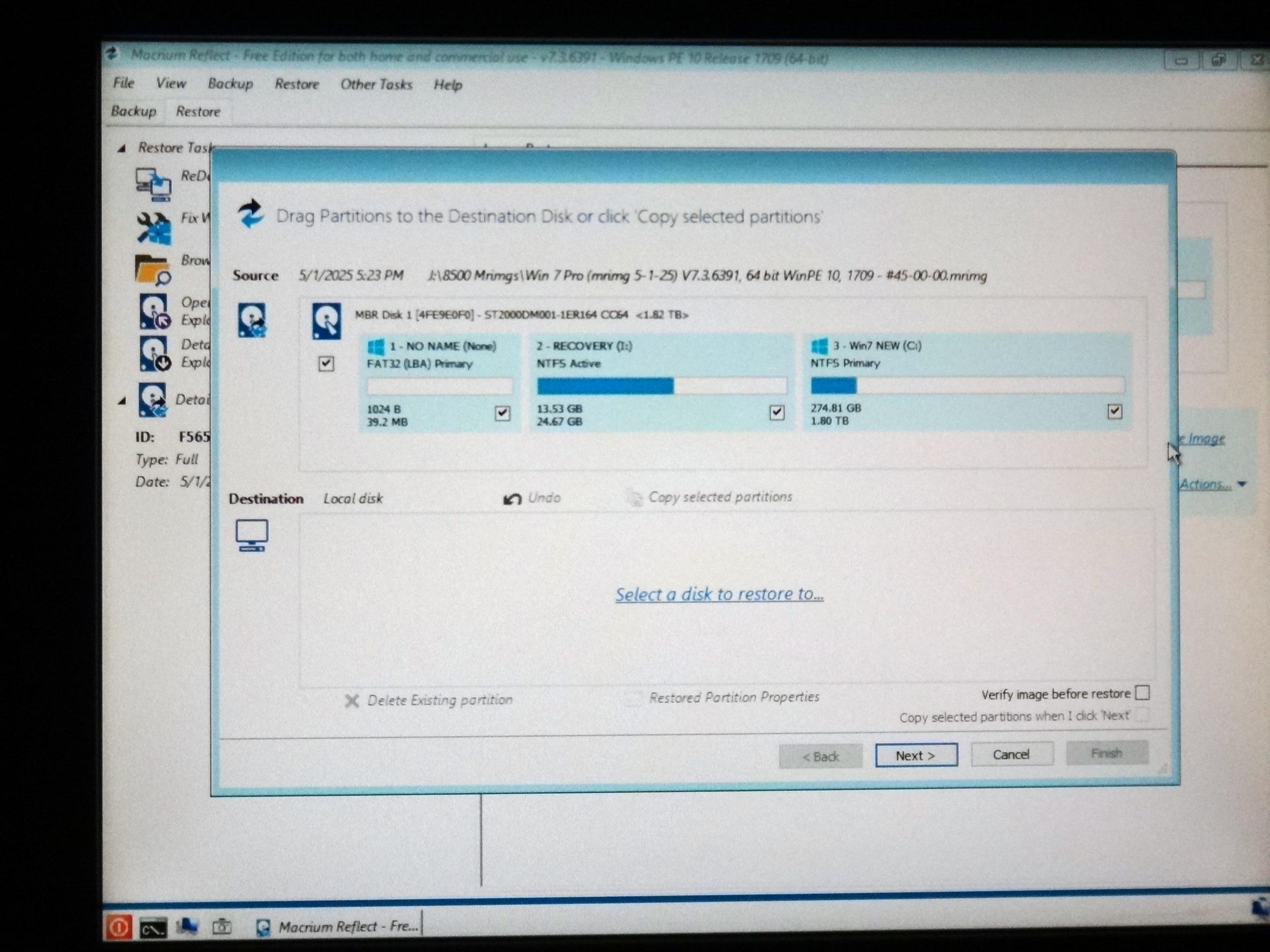Click Macrium Reflect taskbar button
This screenshot has height=952, width=1270.
(x=337, y=926)
